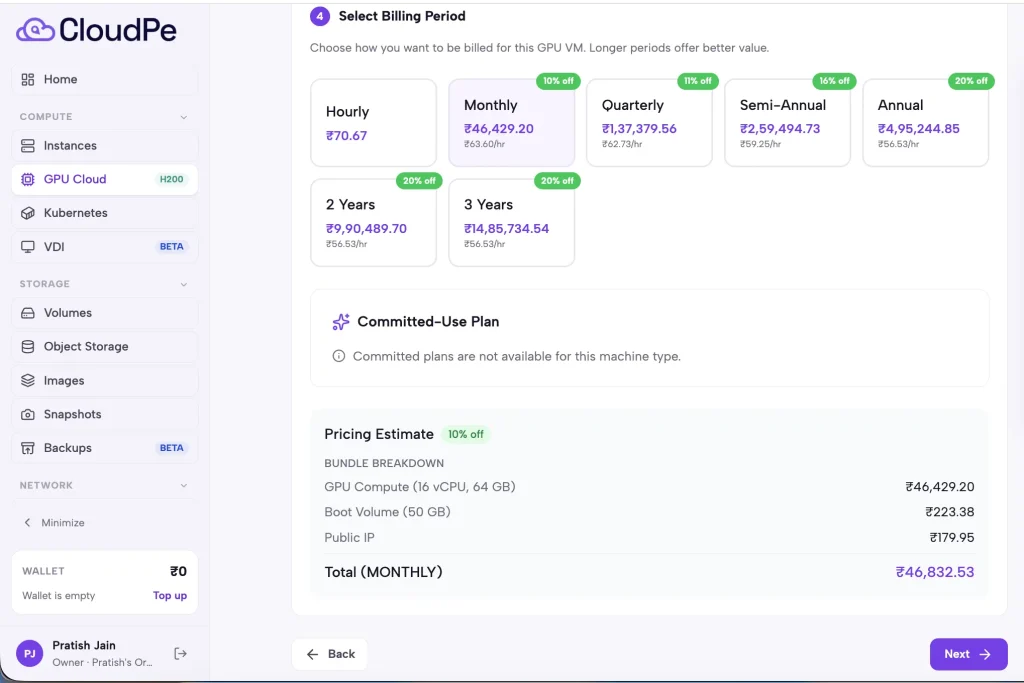Screen dimensions: 1024x683
Task: Click the Object Storage database icon
Action: [27, 347]
